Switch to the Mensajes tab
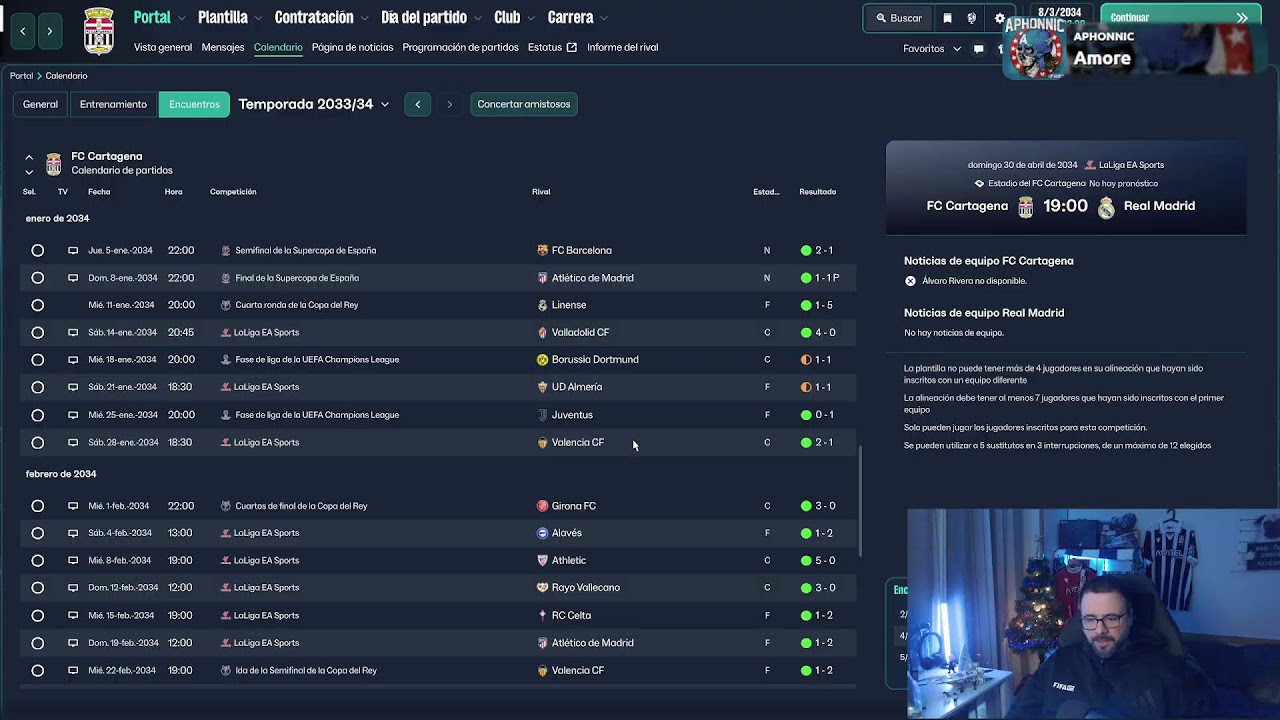The width and height of the screenshot is (1280, 720). point(223,47)
